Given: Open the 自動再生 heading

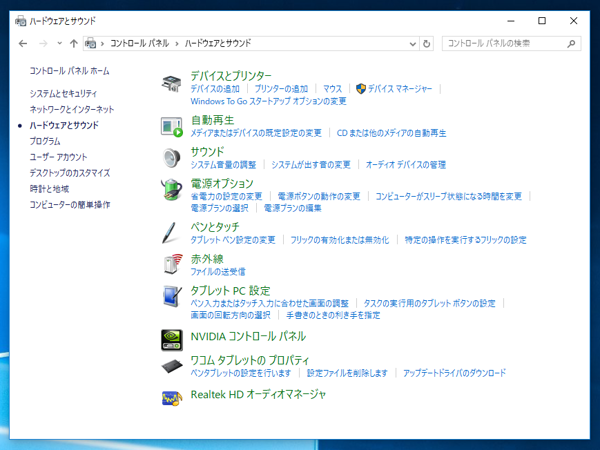Looking at the screenshot, I should click(212, 120).
